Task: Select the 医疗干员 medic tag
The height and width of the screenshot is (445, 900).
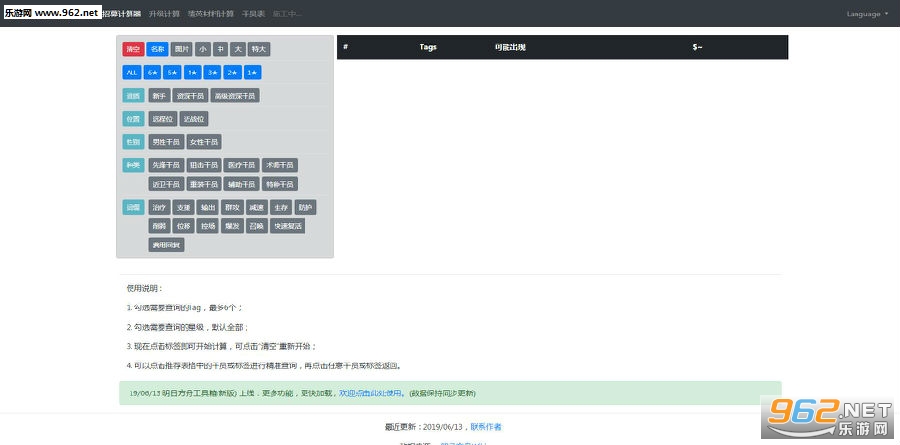Action: pyautogui.click(x=242, y=165)
